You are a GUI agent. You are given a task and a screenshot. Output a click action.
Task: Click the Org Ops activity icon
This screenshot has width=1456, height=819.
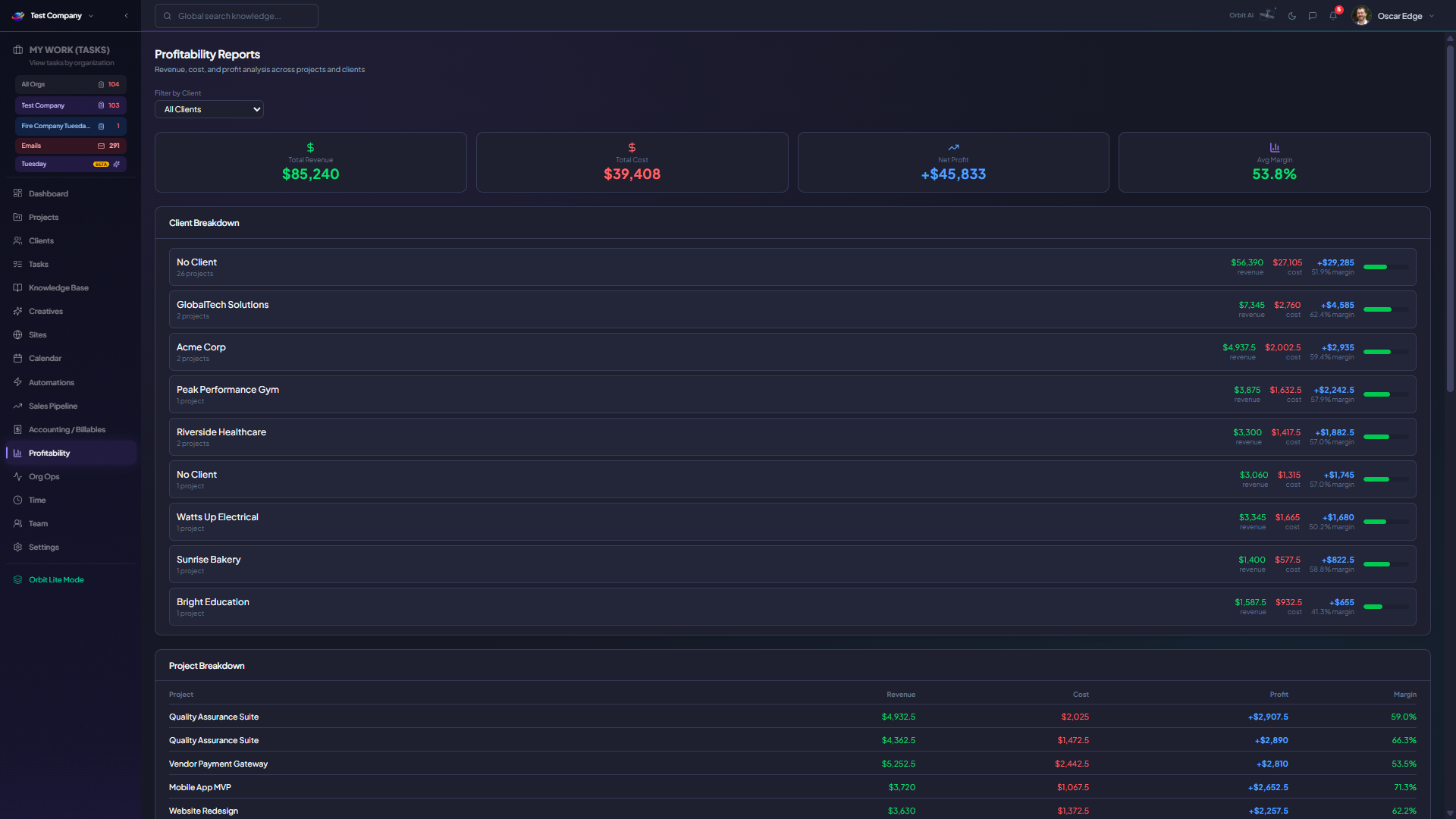[x=17, y=476]
